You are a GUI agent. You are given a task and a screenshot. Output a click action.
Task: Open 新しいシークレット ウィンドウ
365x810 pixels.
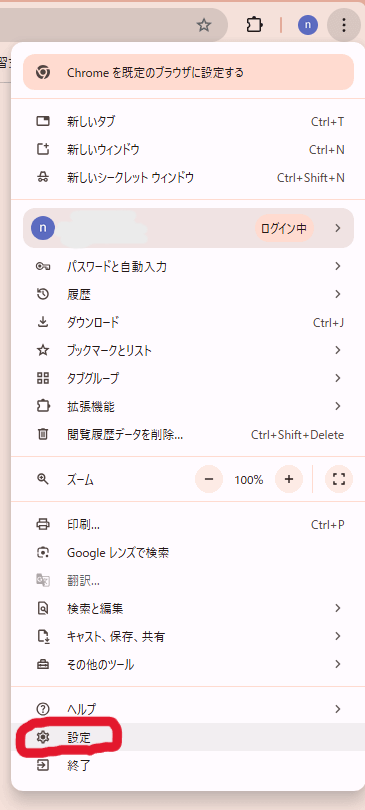[x=188, y=178]
